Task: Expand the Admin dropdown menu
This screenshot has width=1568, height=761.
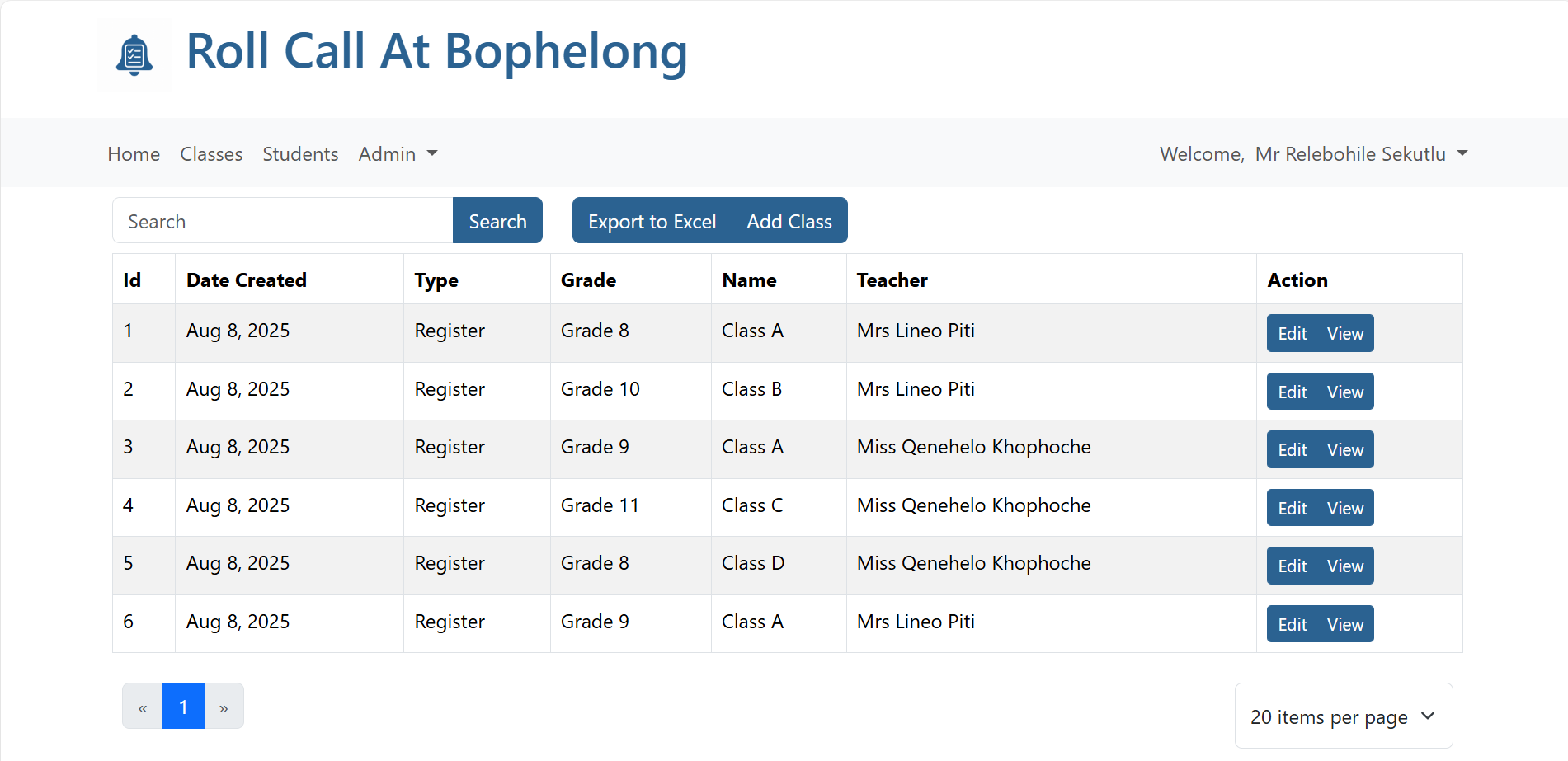Action: 398,154
